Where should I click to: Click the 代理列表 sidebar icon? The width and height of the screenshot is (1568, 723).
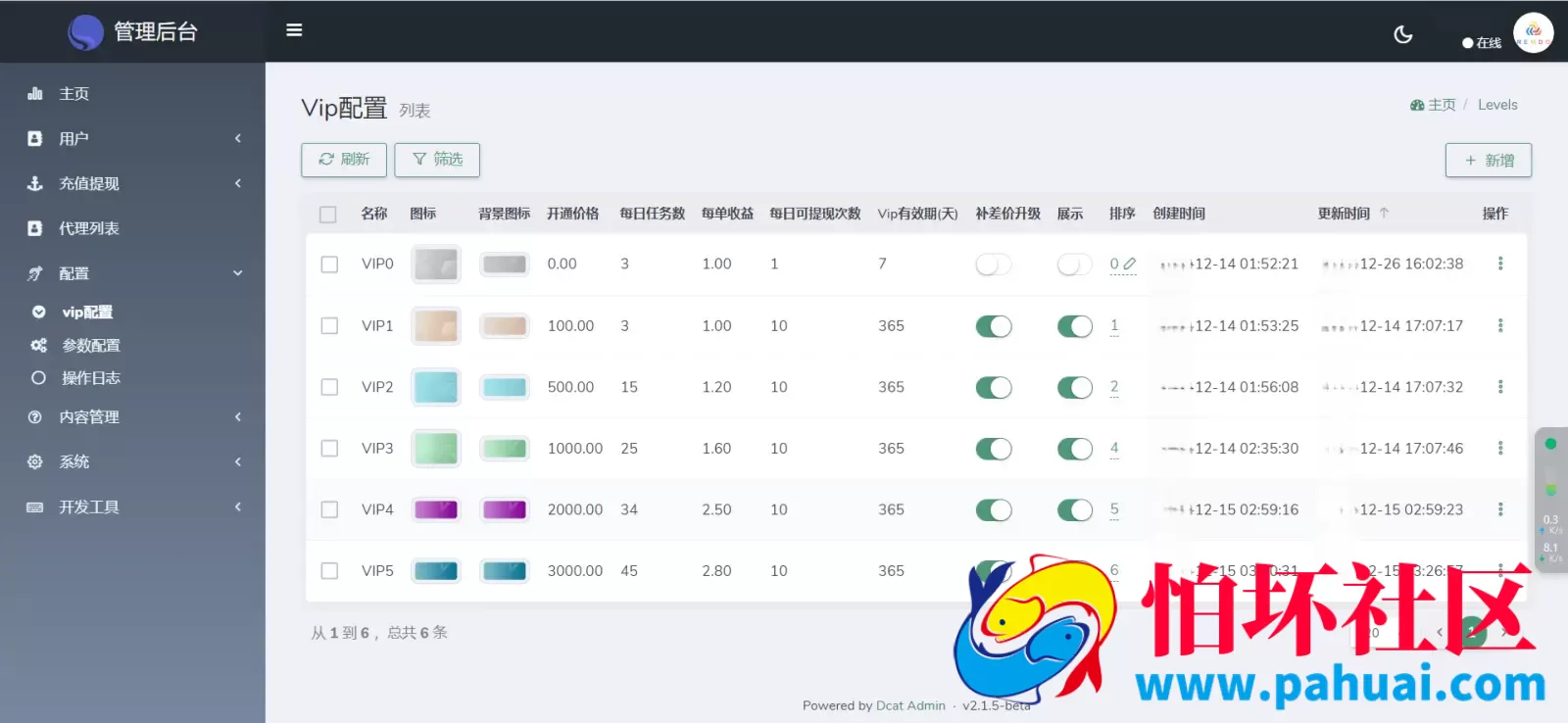point(35,228)
